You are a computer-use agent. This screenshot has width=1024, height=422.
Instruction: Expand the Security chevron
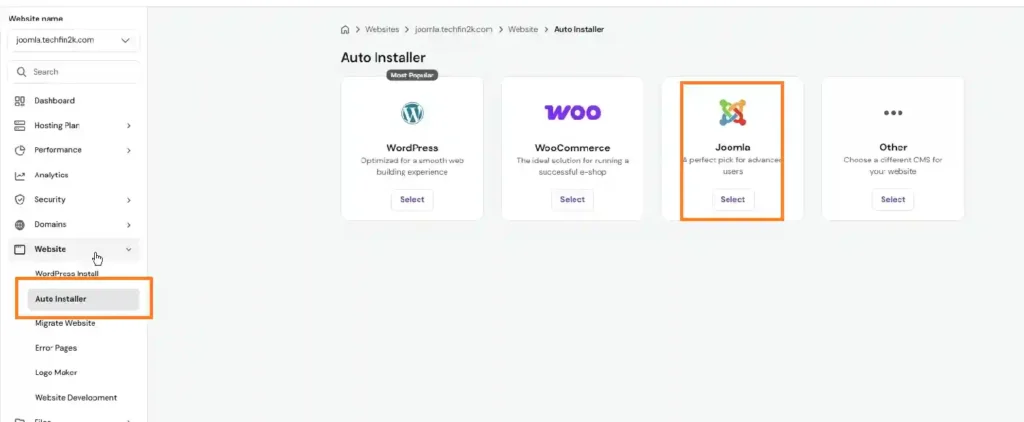pos(129,200)
